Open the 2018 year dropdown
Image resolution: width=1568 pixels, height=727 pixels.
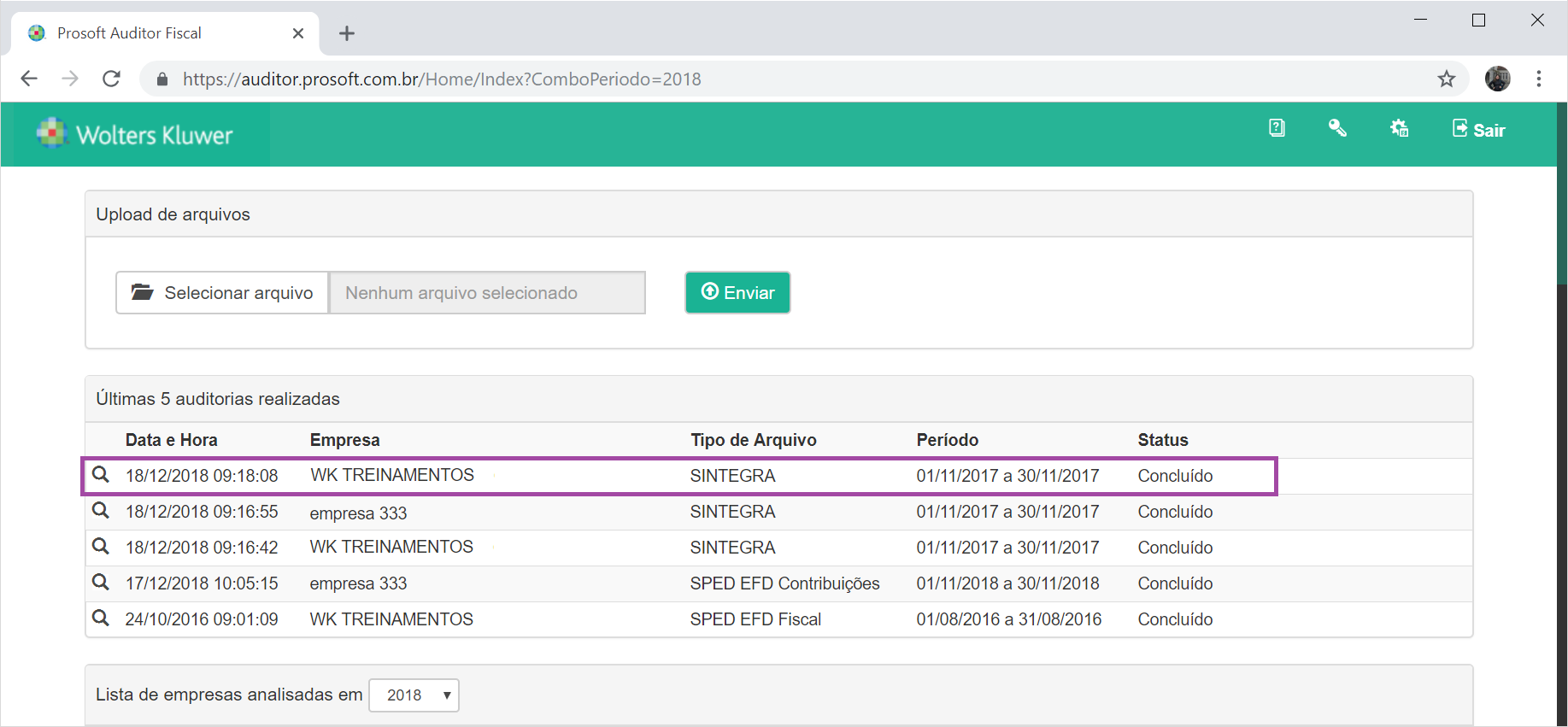[x=414, y=695]
